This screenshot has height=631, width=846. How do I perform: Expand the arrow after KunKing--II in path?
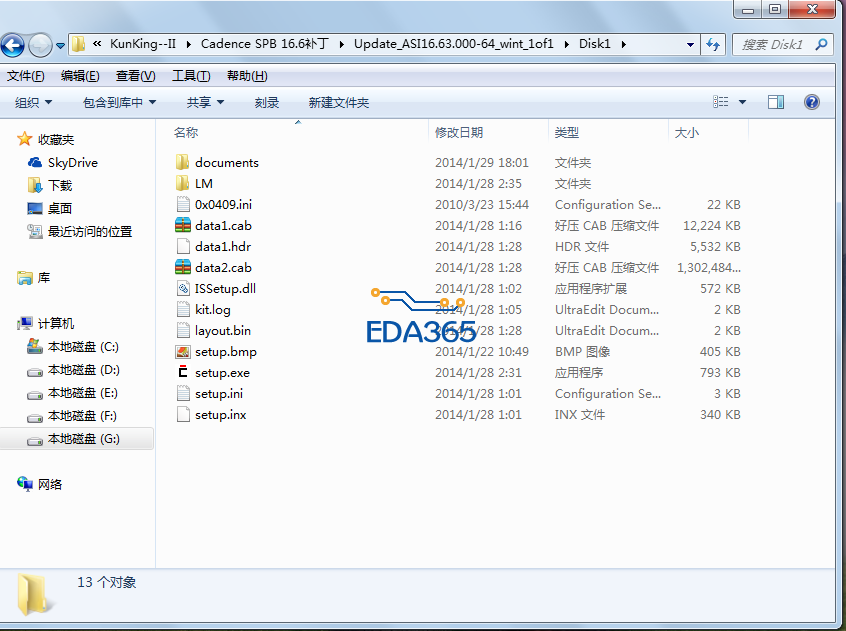click(x=188, y=45)
